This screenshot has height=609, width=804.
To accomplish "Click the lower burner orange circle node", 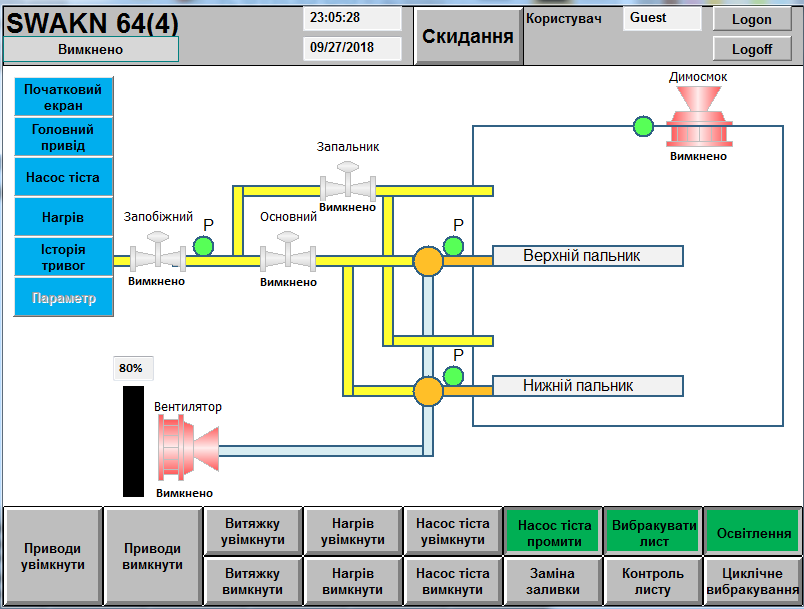I will [x=428, y=390].
